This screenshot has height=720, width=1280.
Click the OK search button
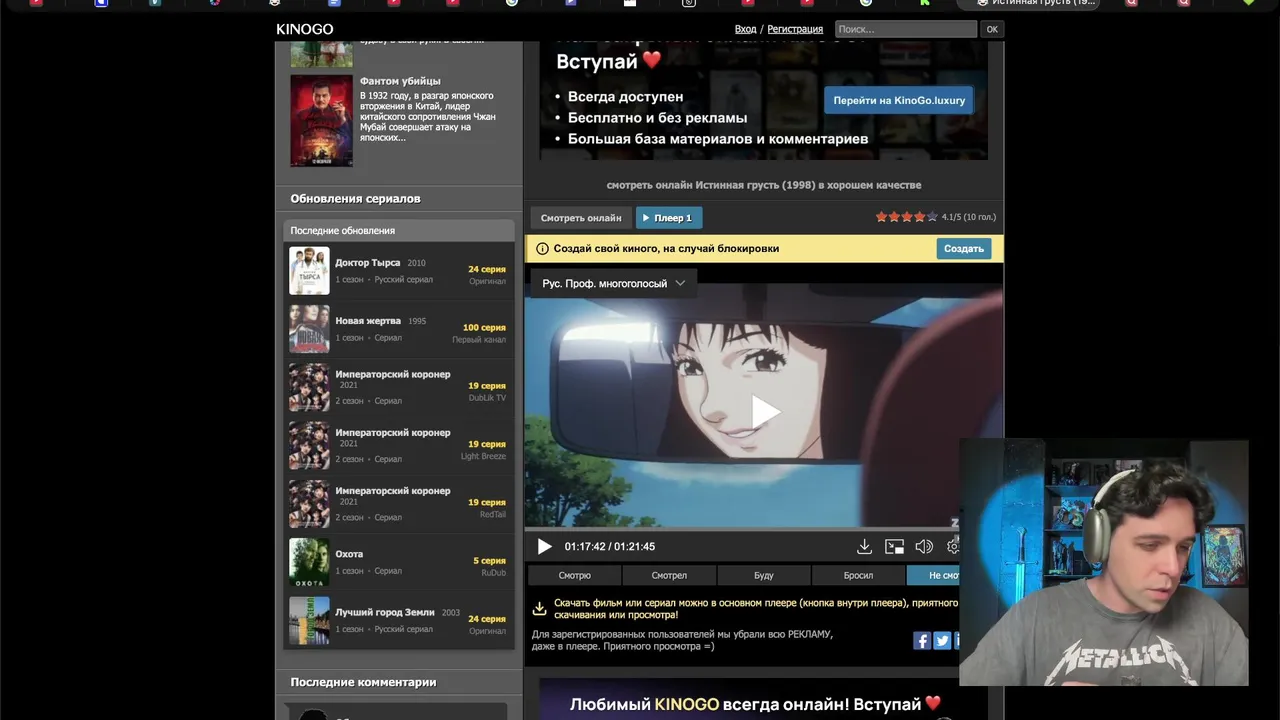tap(992, 29)
